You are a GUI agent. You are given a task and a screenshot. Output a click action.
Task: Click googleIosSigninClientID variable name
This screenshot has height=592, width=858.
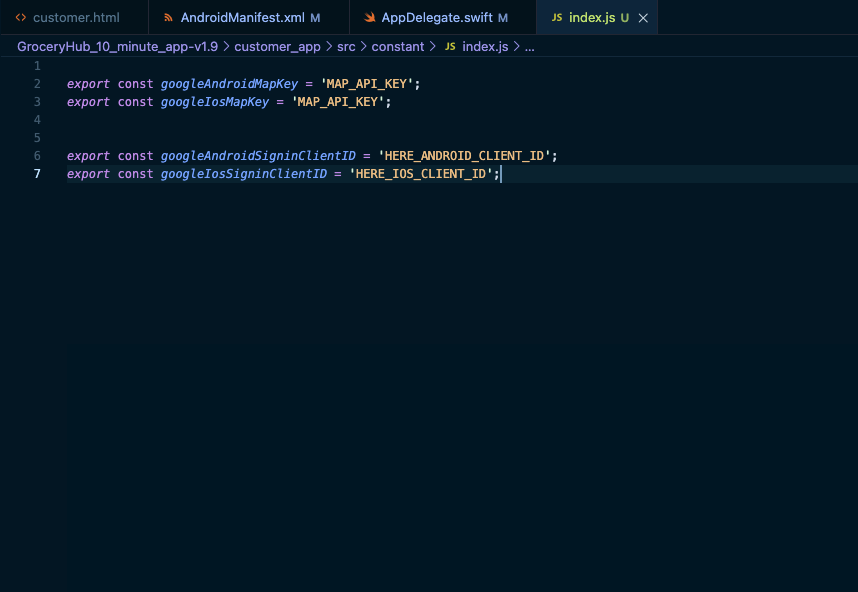244,174
